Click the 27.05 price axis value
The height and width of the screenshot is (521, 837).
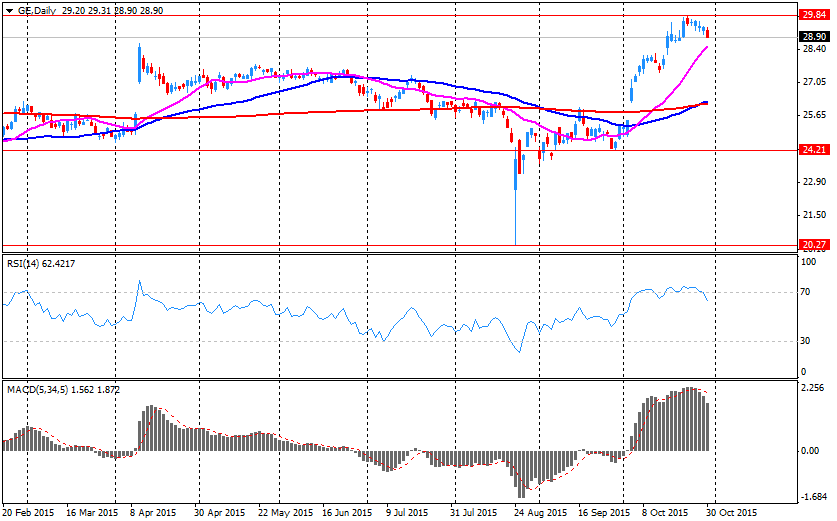814,82
